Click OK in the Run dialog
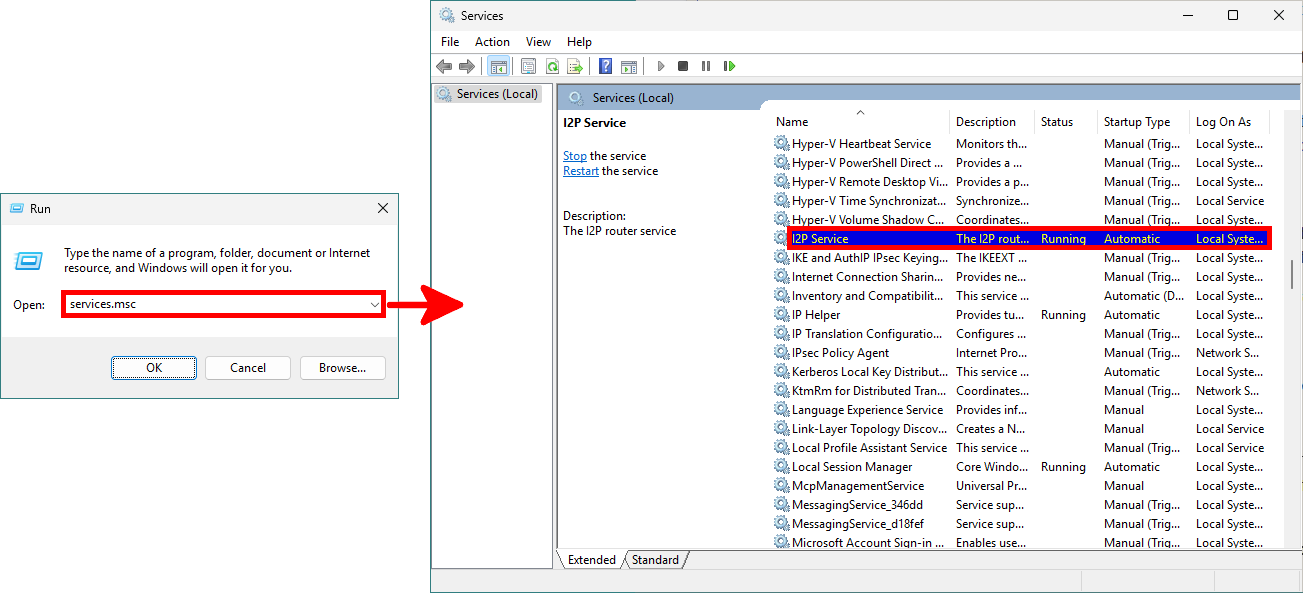Image resolution: width=1303 pixels, height=593 pixels. (154, 367)
